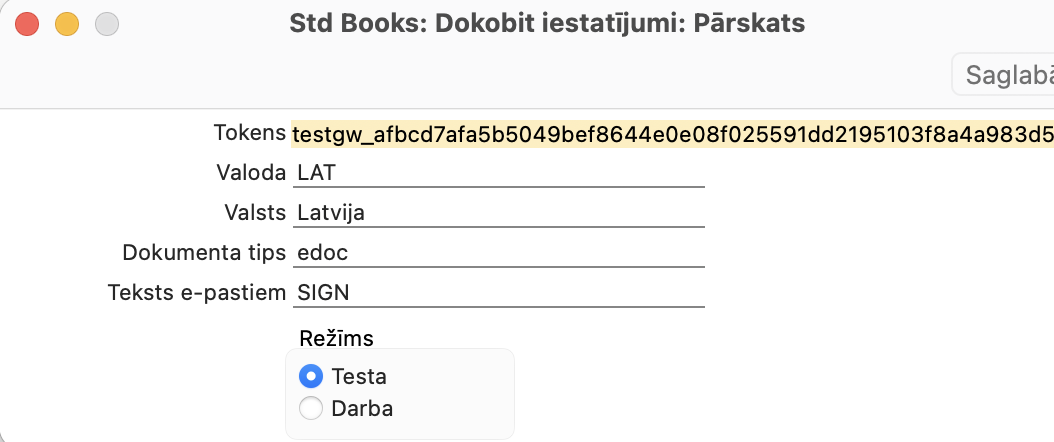The image size is (1054, 442).
Task: Focus the Valsts field with Latvija
Action: click(500, 213)
